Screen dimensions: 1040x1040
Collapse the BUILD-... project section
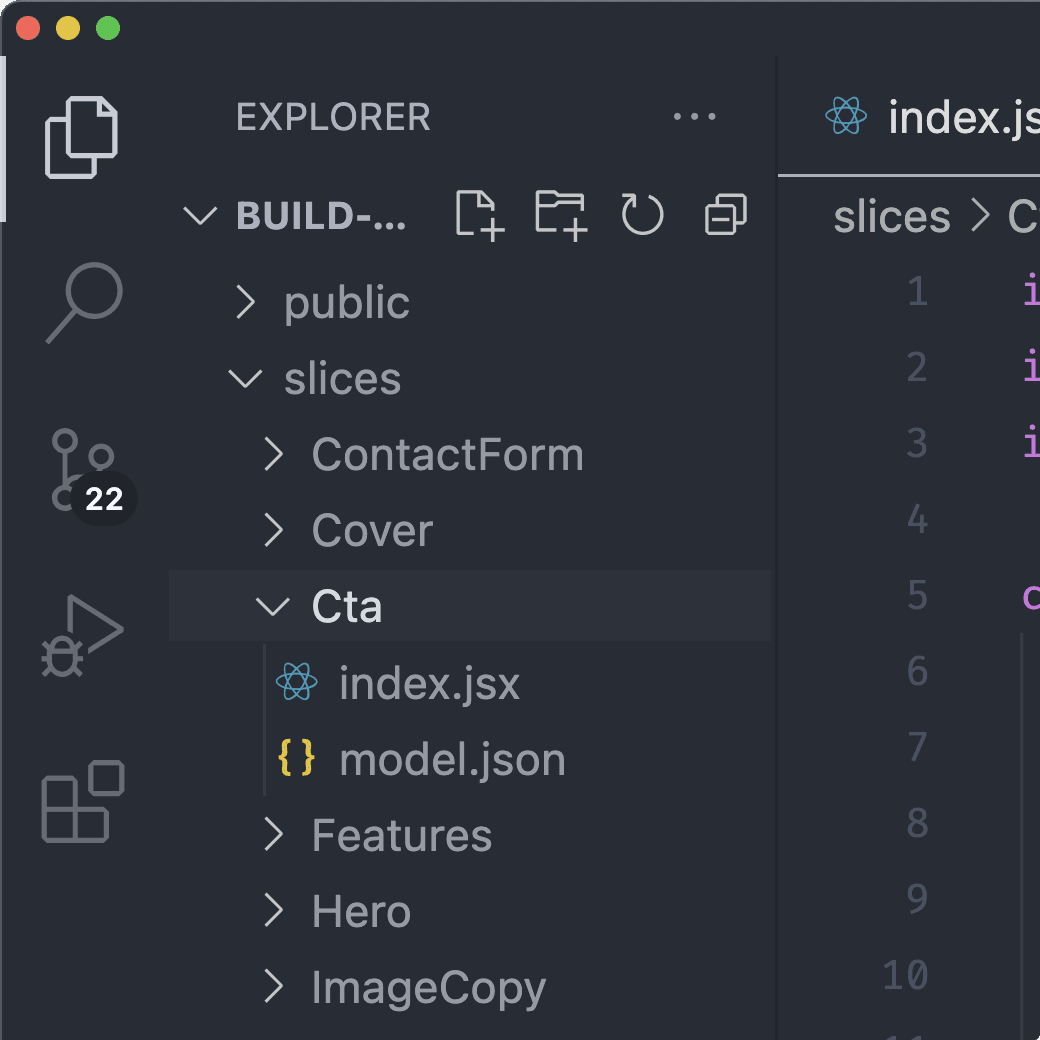(x=200, y=216)
